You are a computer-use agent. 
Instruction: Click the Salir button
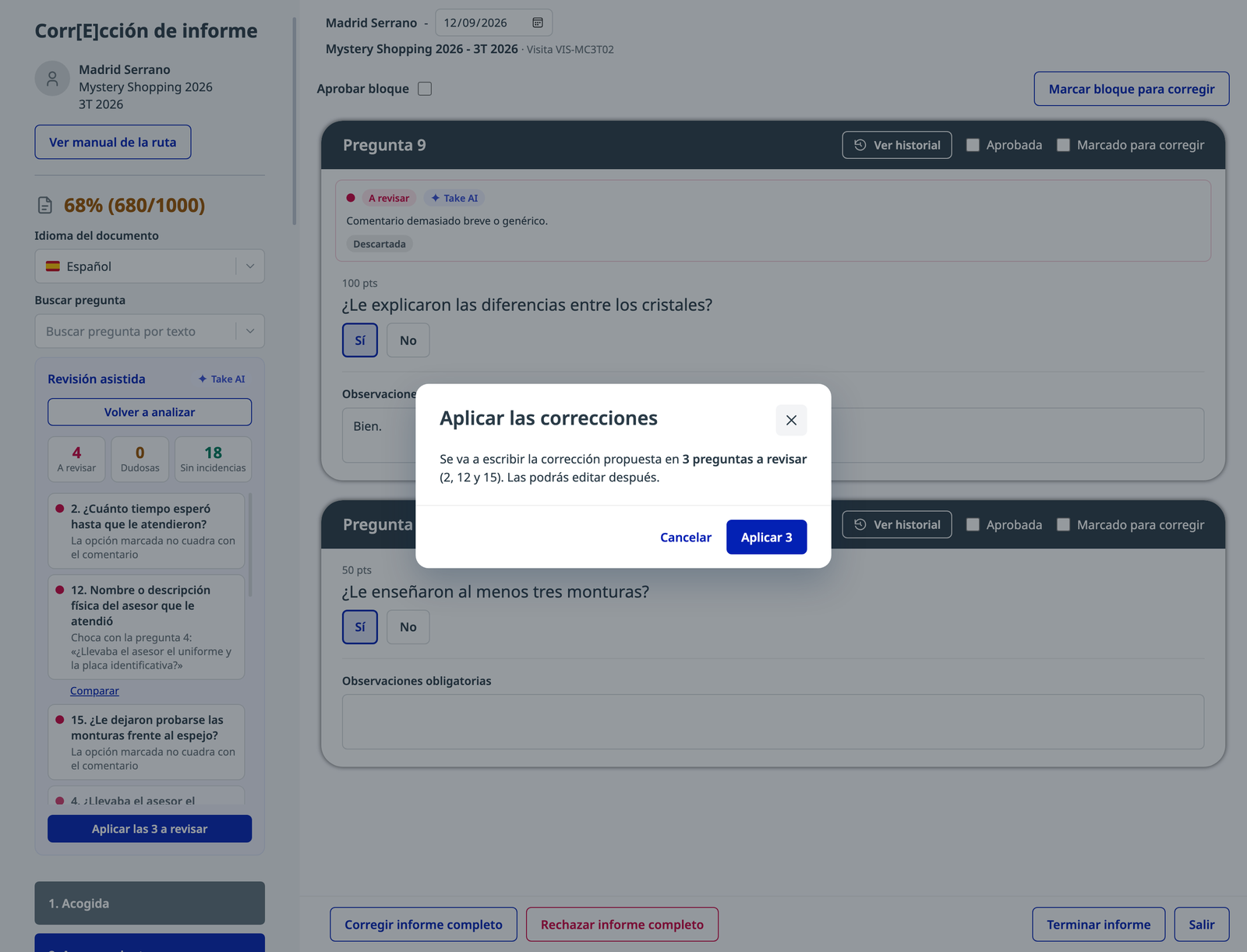1202,924
